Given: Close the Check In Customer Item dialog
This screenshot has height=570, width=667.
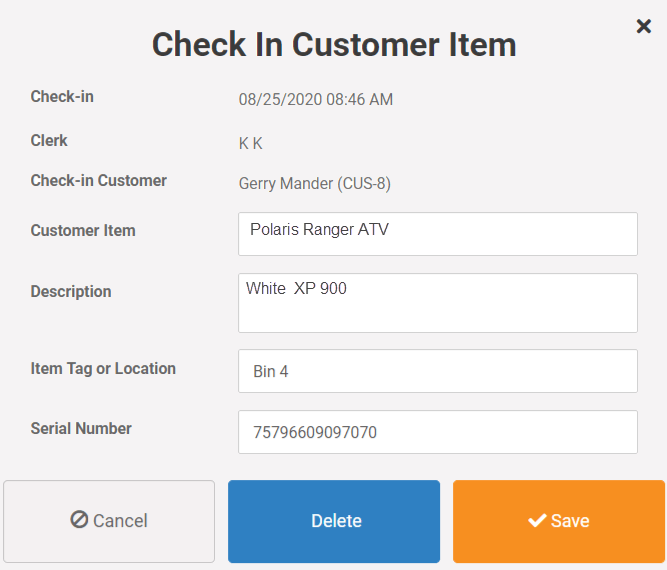Looking at the screenshot, I should pyautogui.click(x=644, y=26).
